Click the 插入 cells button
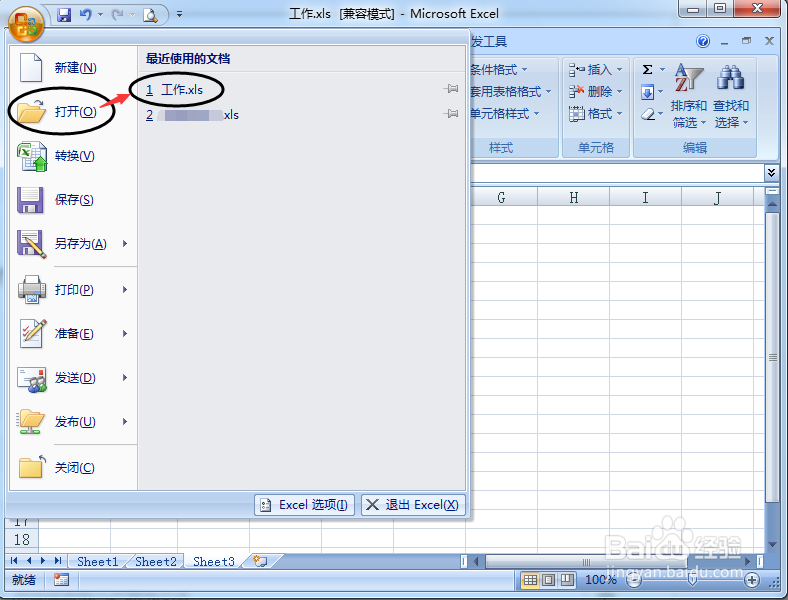Screen dimensions: 788x600 [x=596, y=69]
